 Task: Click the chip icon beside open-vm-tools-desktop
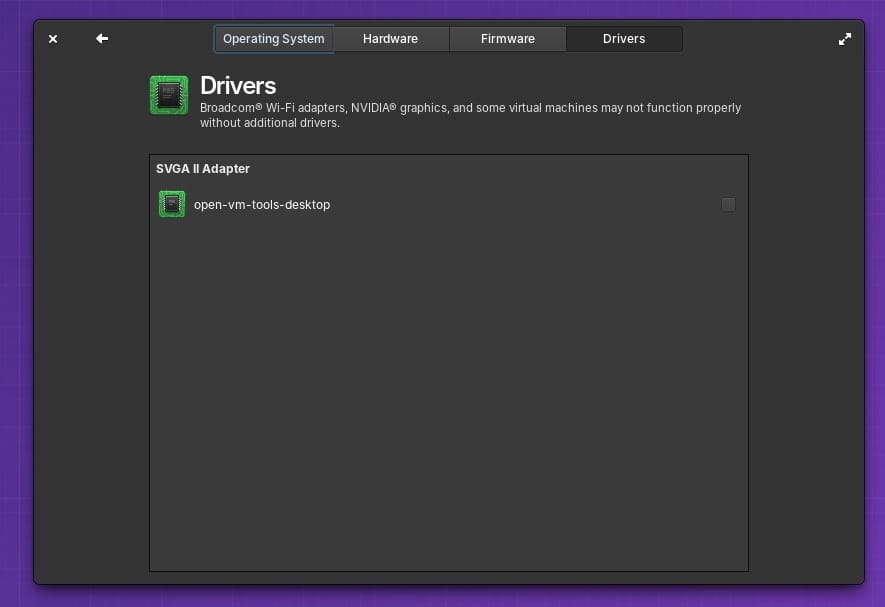tap(171, 204)
